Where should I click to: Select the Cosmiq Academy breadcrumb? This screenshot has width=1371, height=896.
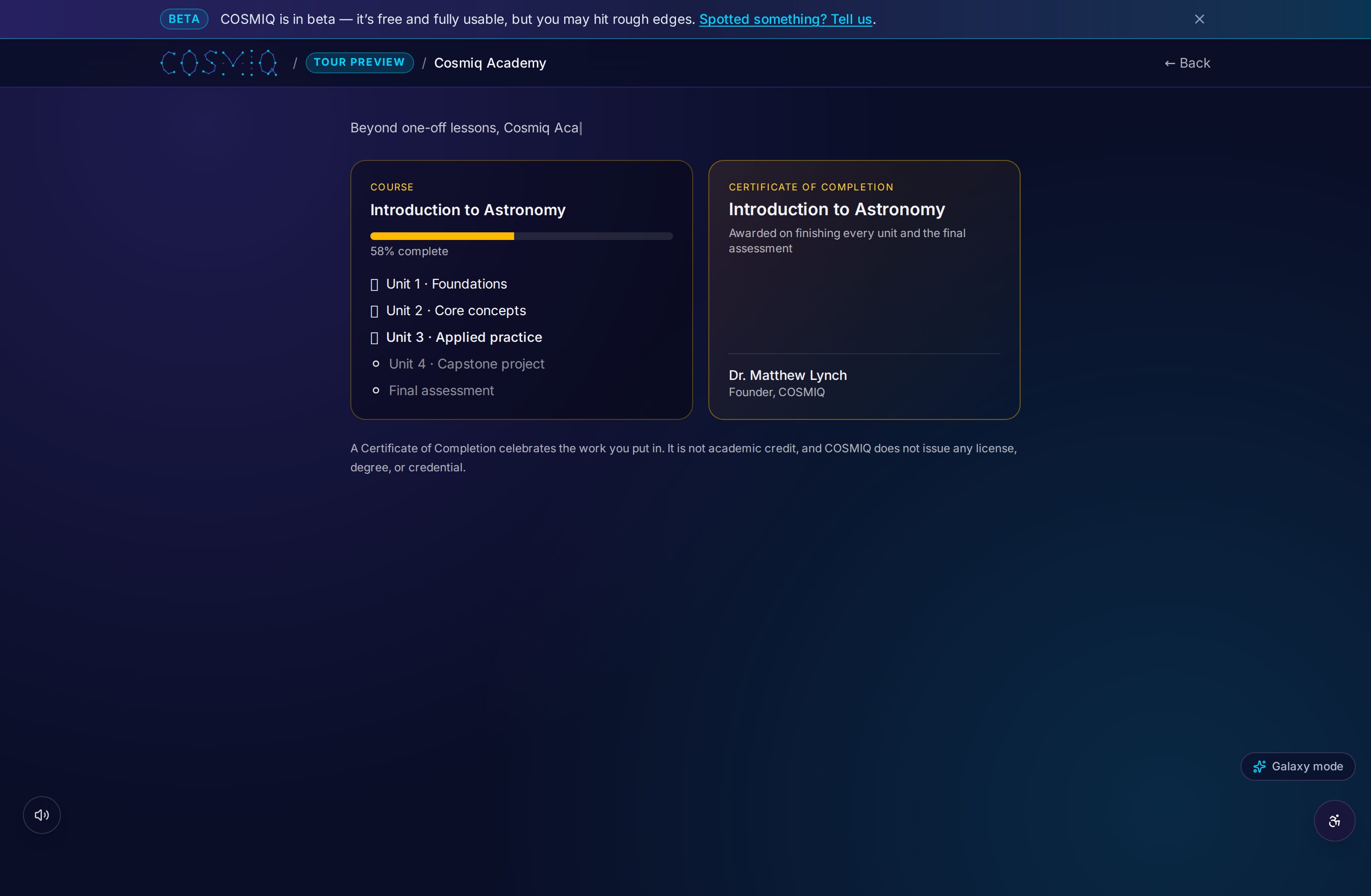[490, 63]
